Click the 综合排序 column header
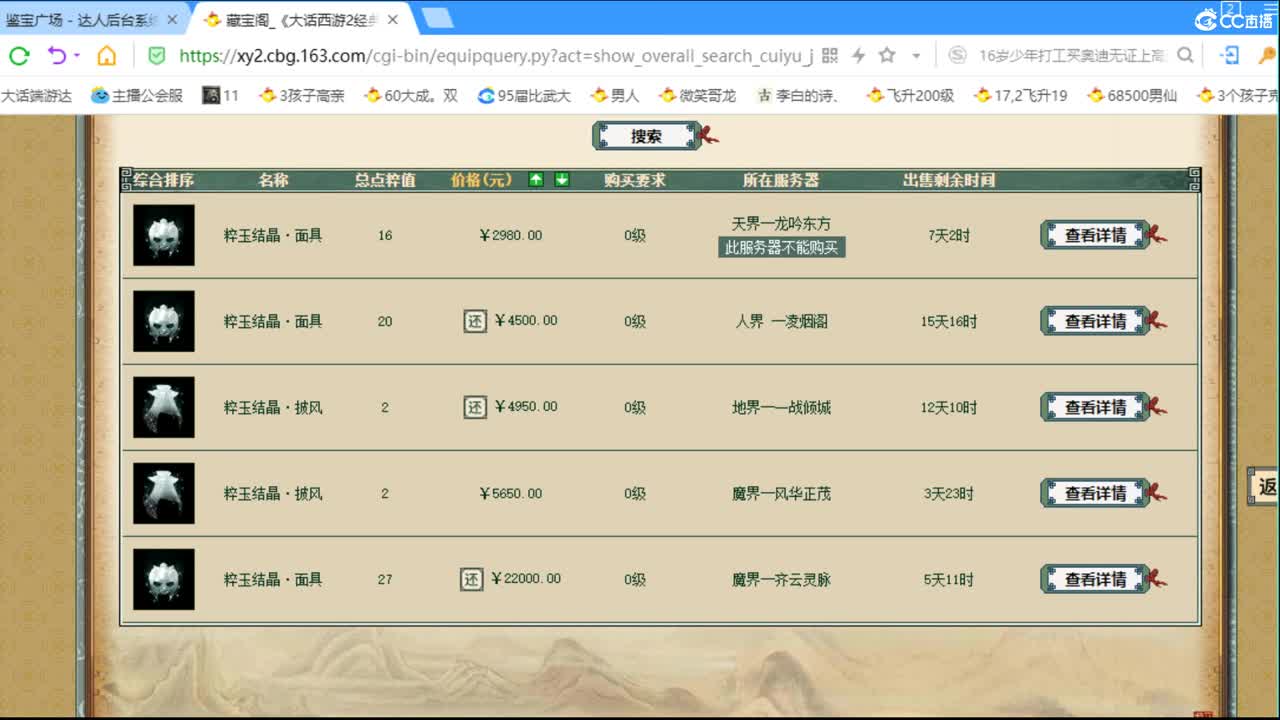 coord(164,180)
